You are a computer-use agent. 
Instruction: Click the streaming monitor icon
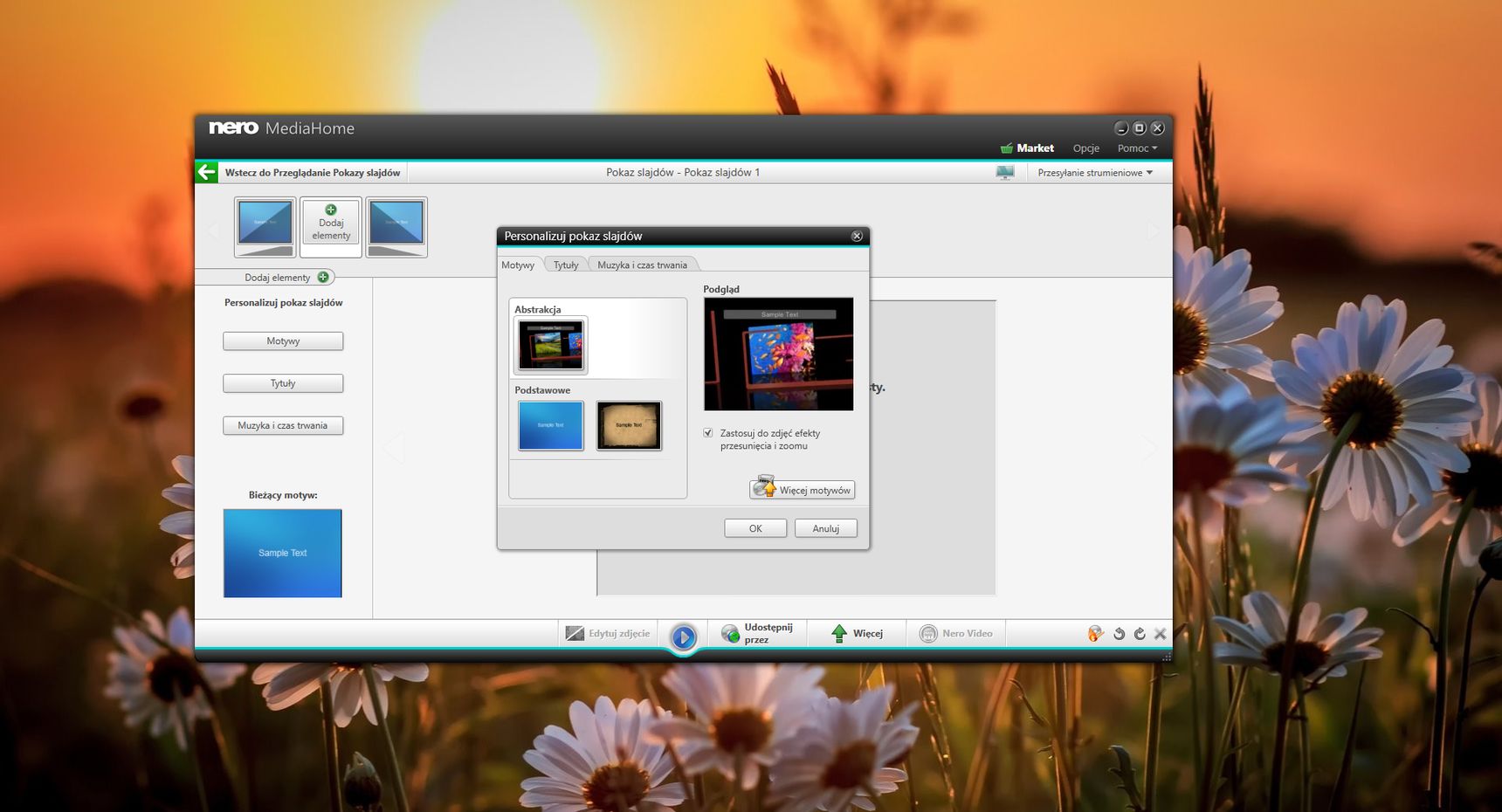click(1005, 173)
